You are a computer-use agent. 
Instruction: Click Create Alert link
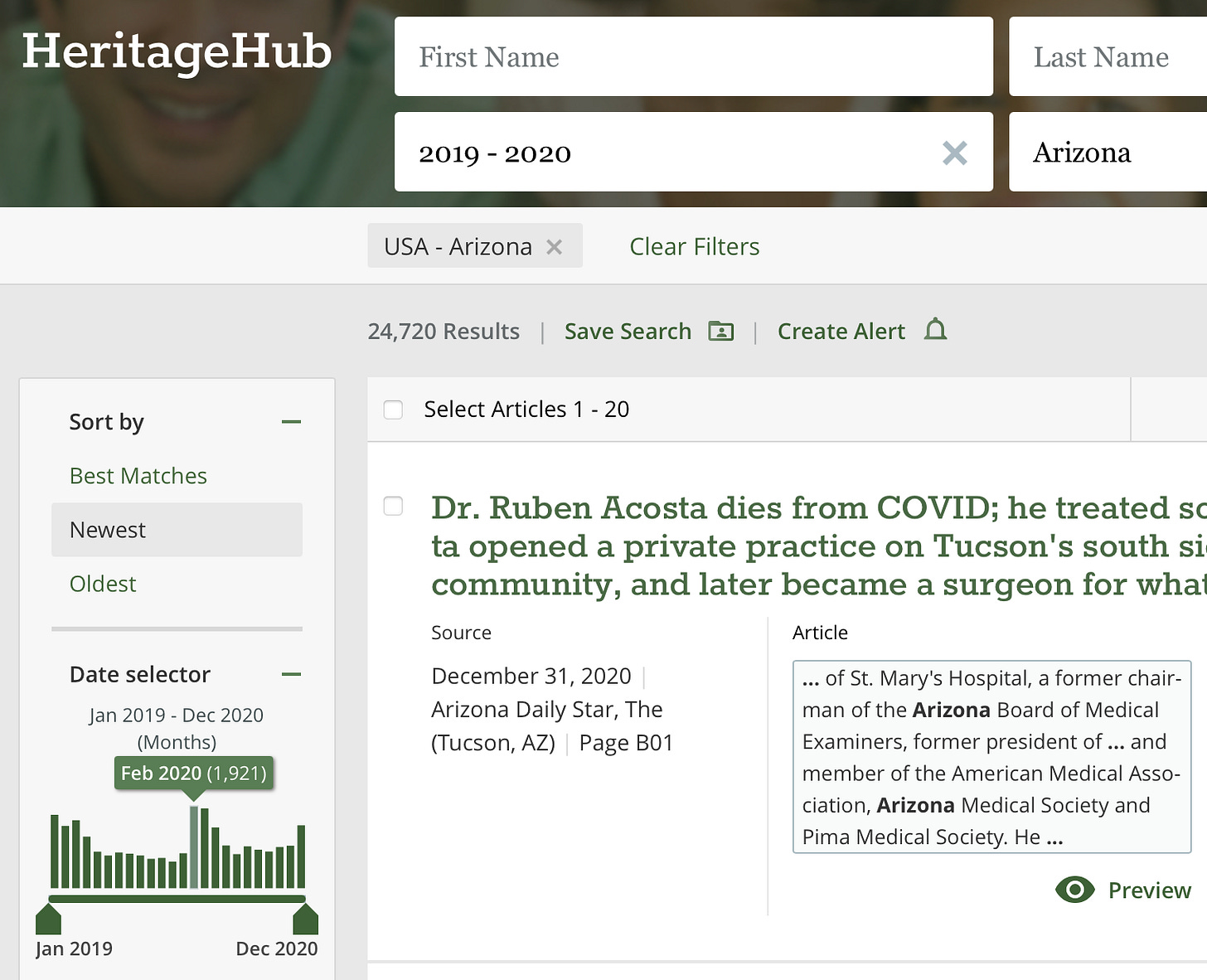pos(841,331)
